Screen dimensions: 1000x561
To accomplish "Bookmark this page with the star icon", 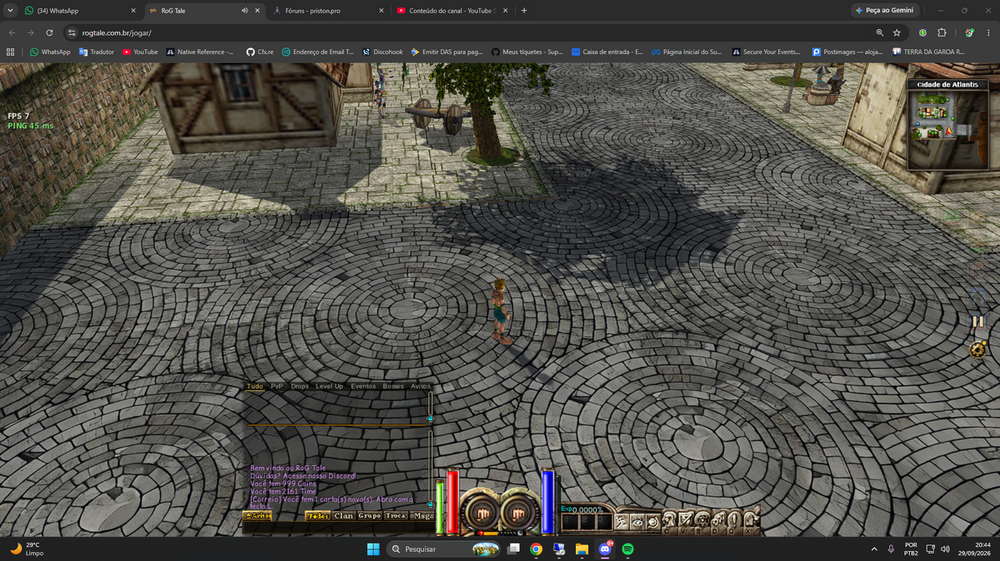I will click(897, 33).
